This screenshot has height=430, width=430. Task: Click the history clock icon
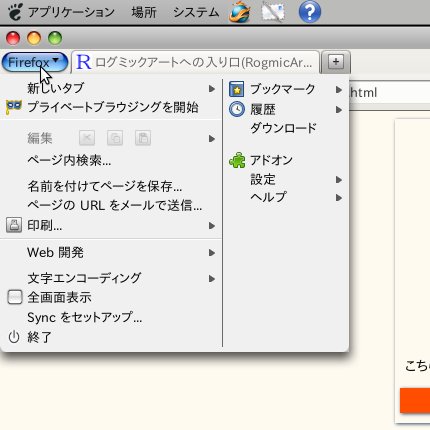click(237, 109)
